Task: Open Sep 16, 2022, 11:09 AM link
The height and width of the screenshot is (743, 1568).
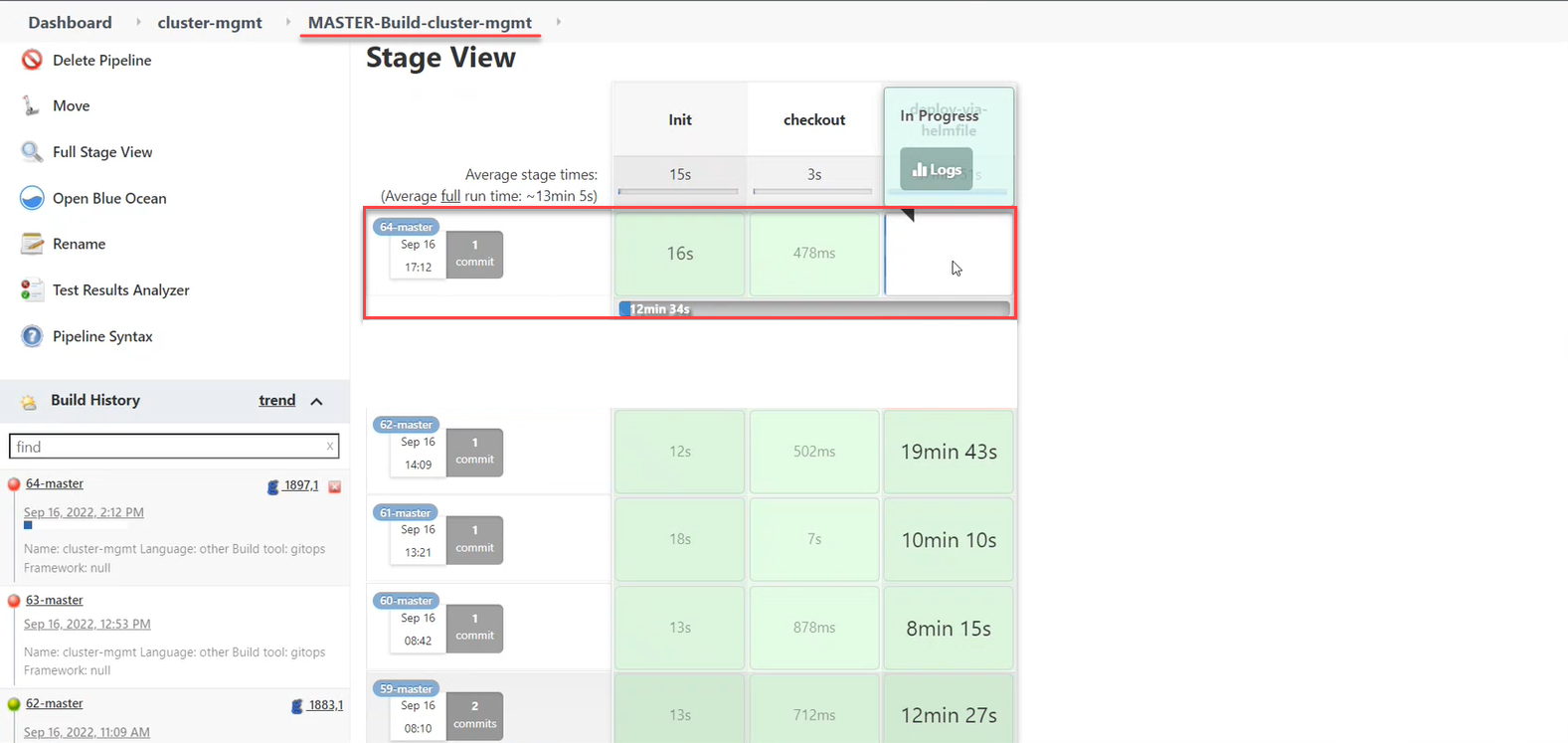Action: 87,732
